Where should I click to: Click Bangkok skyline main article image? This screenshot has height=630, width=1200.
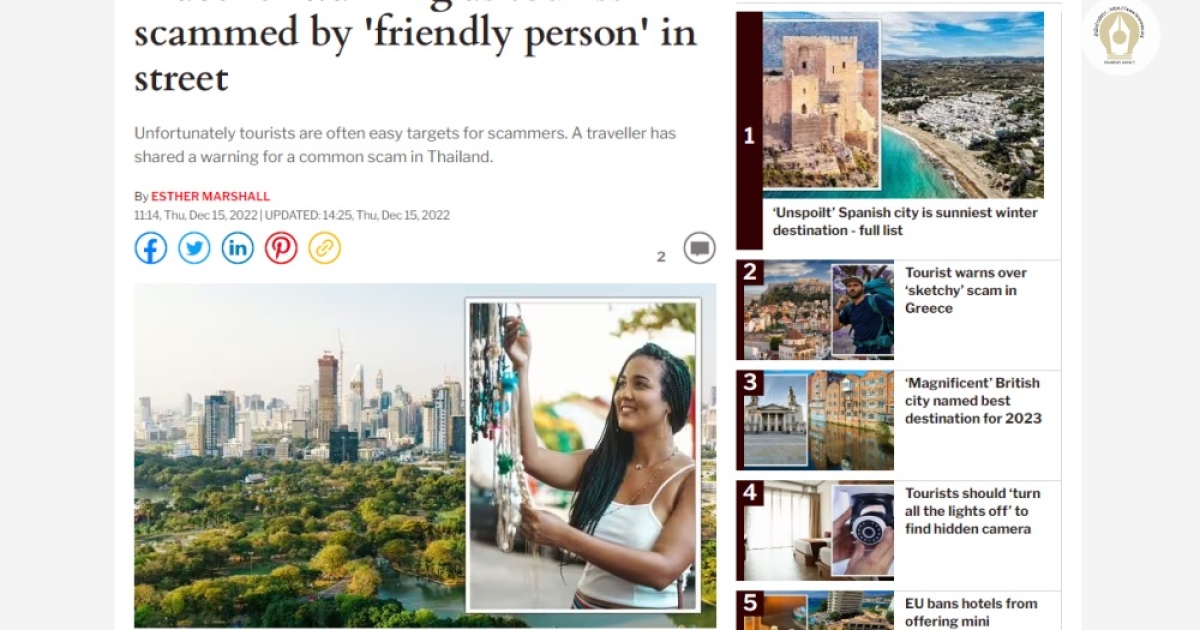pos(300,455)
